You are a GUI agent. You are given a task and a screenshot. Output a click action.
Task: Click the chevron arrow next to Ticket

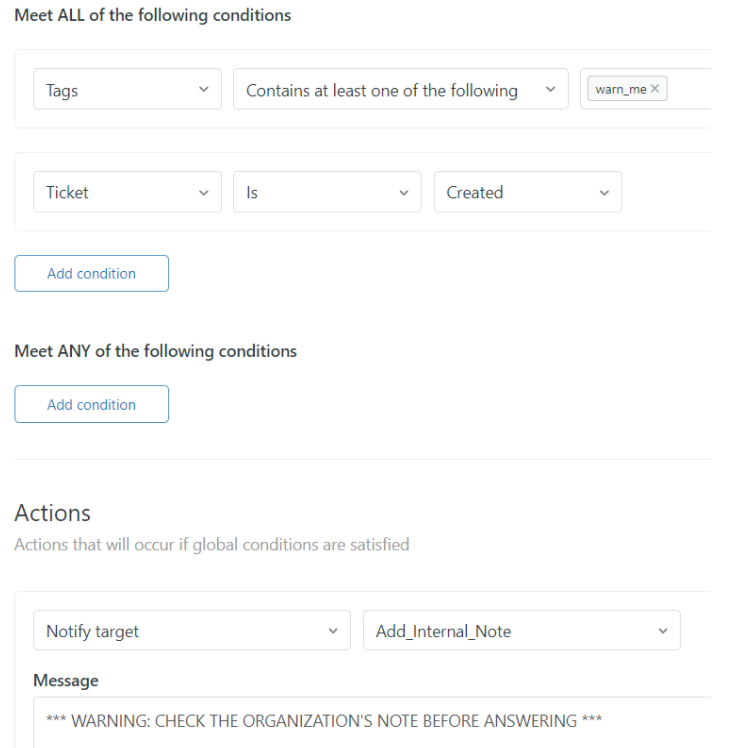204,192
